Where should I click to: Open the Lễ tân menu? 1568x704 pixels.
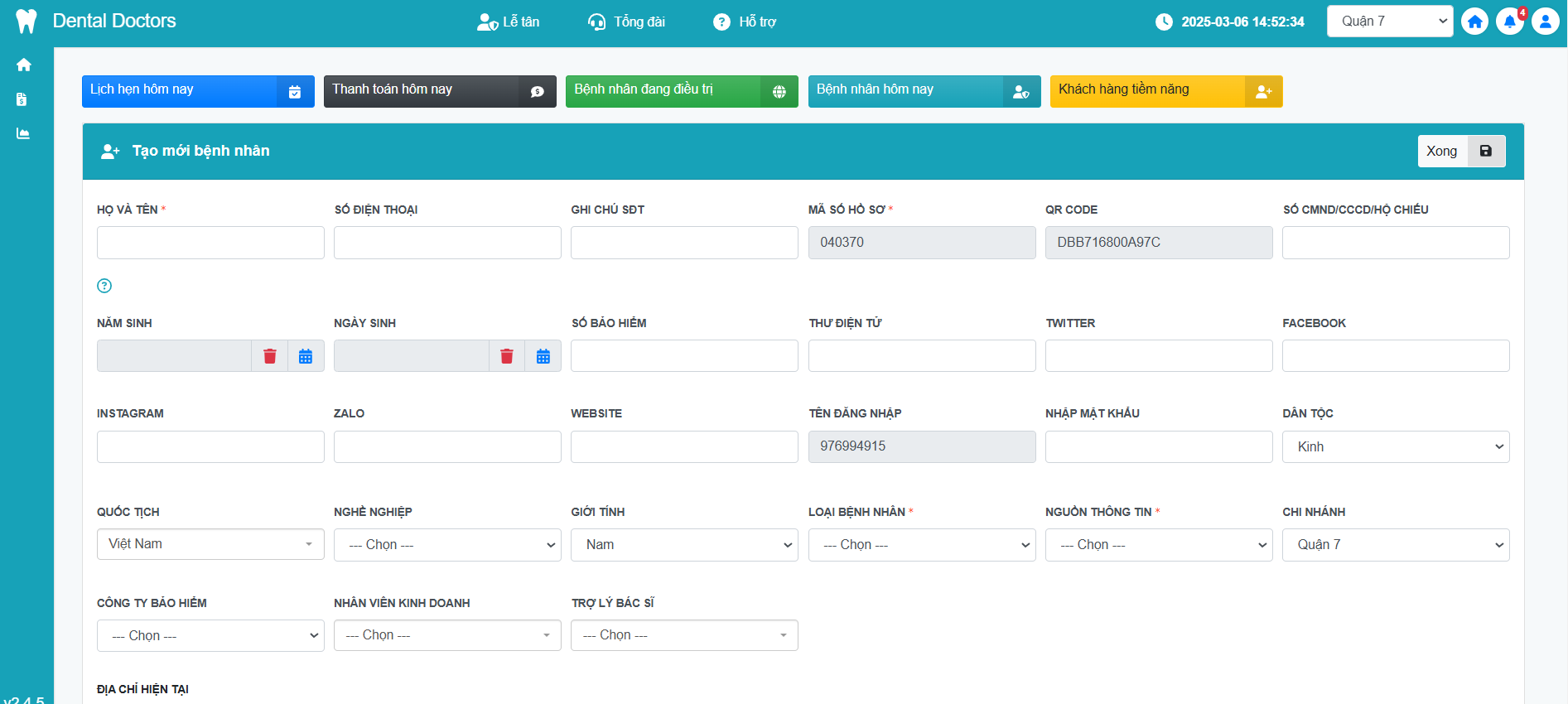[509, 22]
